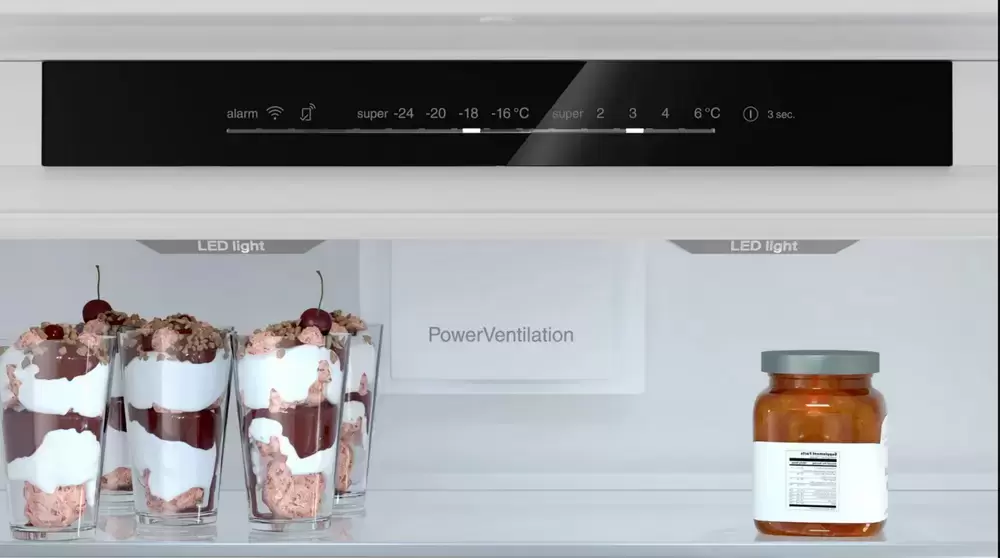Click the PowerVentilation panel
This screenshot has width=1000, height=558.
[x=501, y=335]
